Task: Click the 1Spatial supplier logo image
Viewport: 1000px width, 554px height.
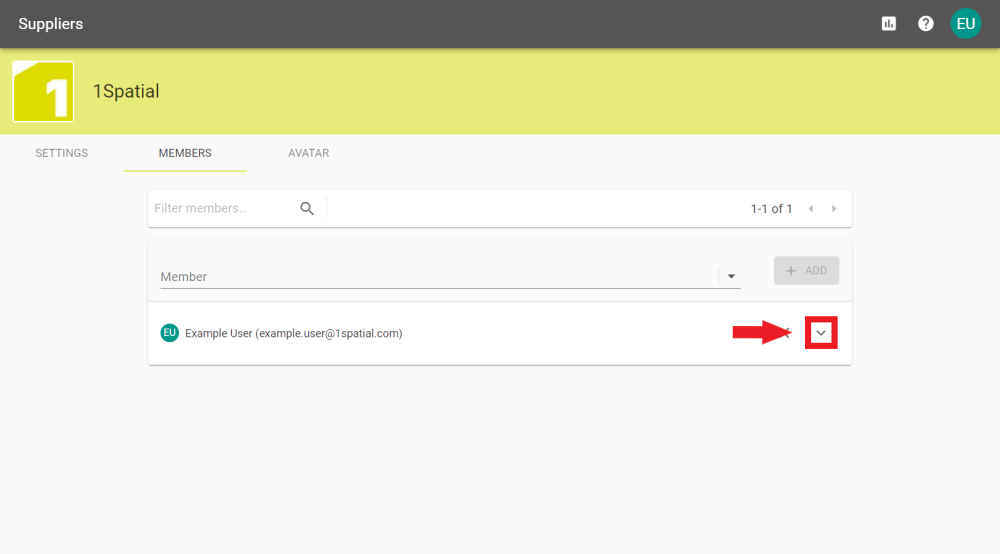Action: 43,91
